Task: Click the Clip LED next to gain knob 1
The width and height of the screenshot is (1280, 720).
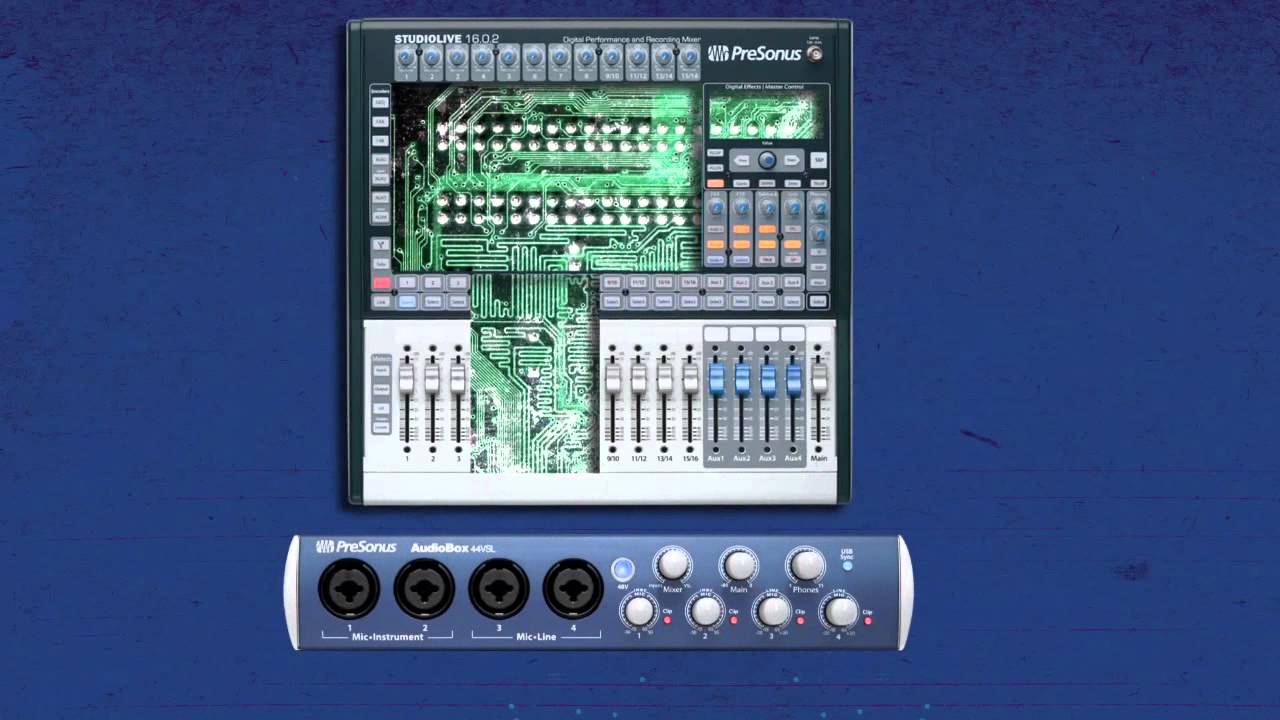Action: coord(667,620)
